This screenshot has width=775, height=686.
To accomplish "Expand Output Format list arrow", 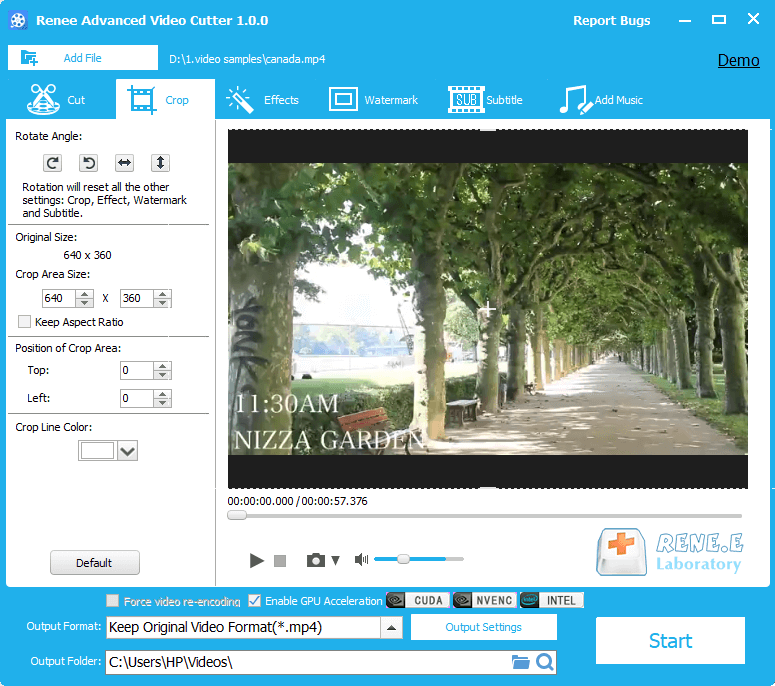I will [391, 628].
